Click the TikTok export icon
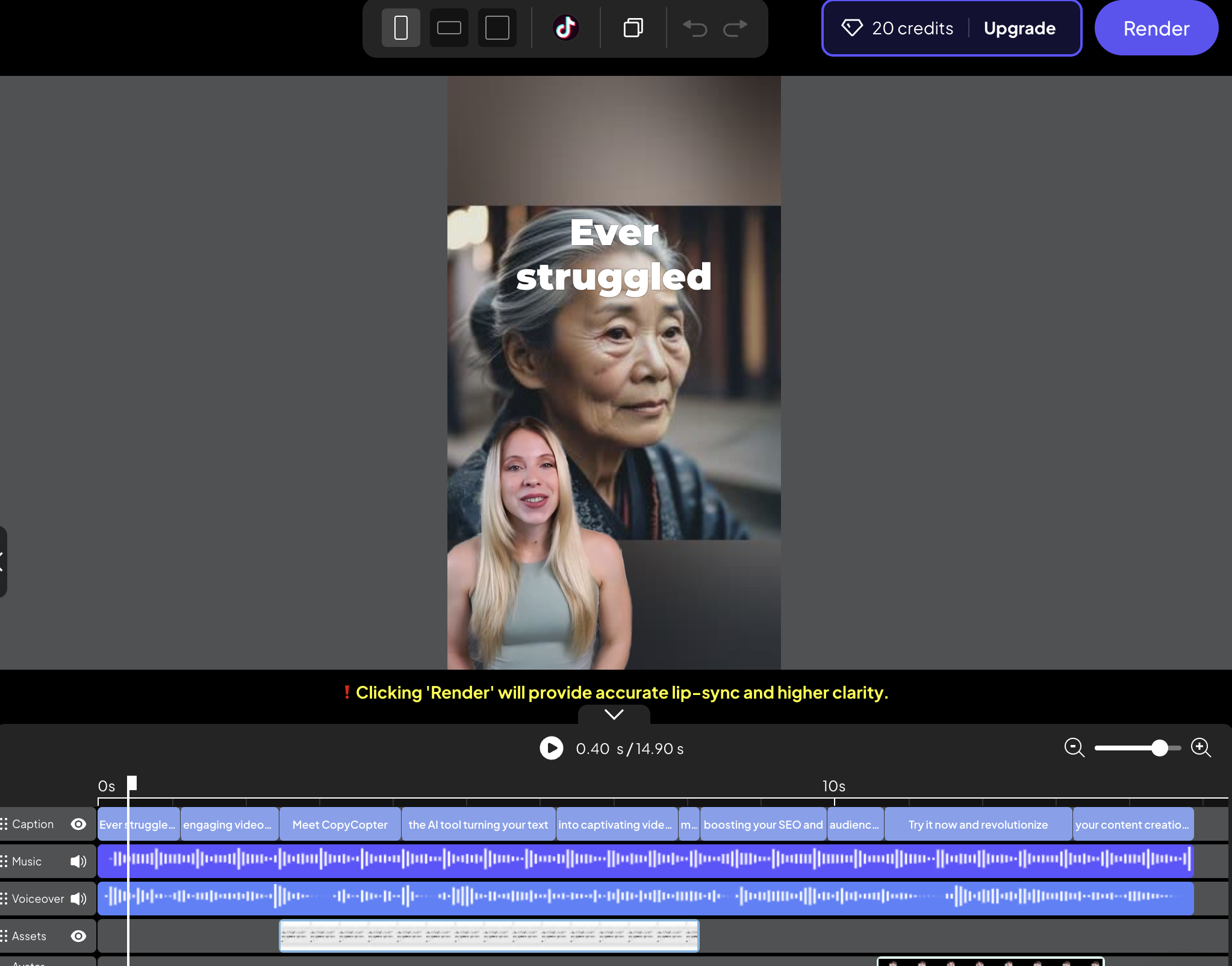The width and height of the screenshot is (1232, 966). tap(566, 27)
